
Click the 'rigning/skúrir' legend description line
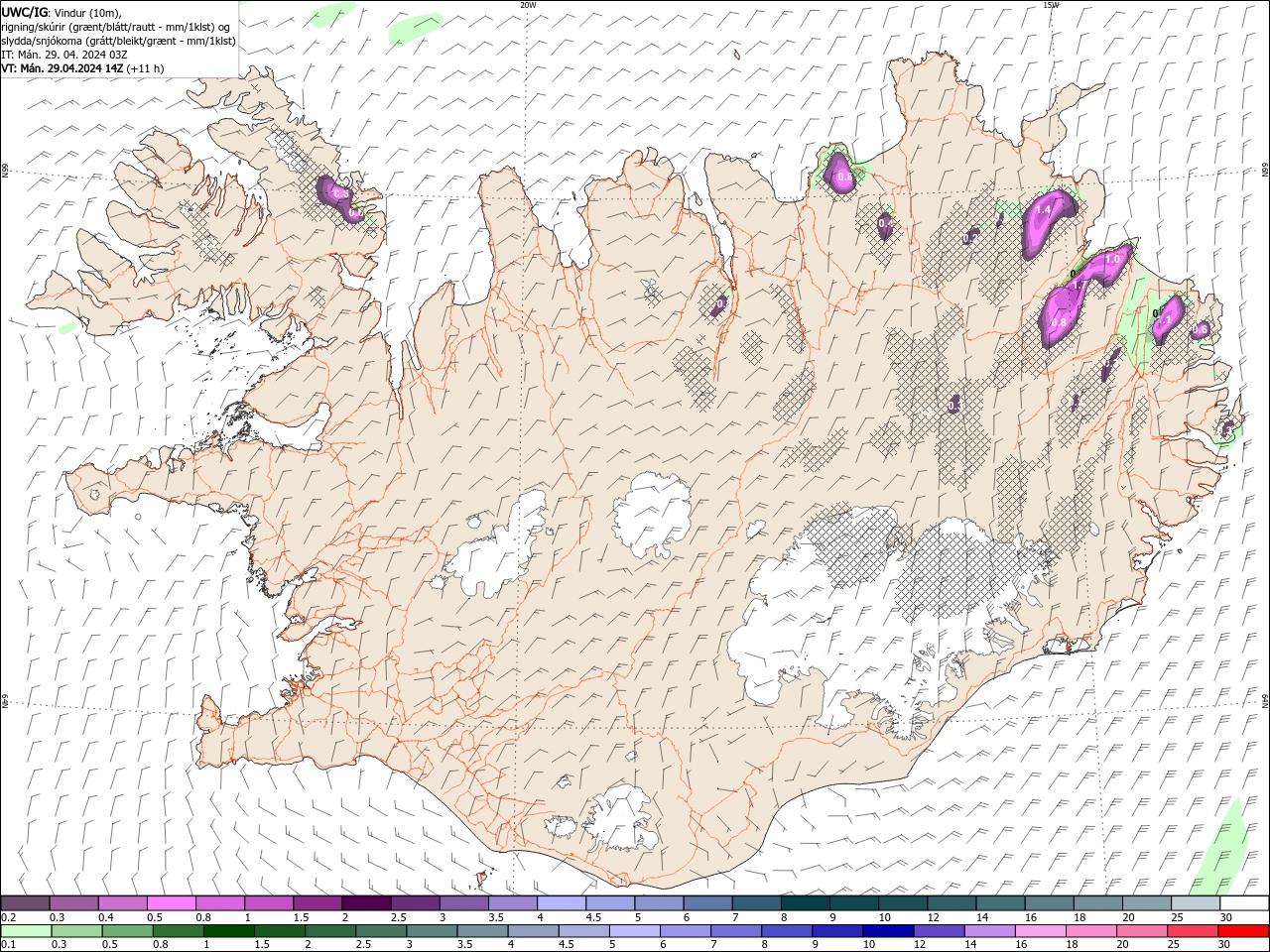(x=117, y=26)
